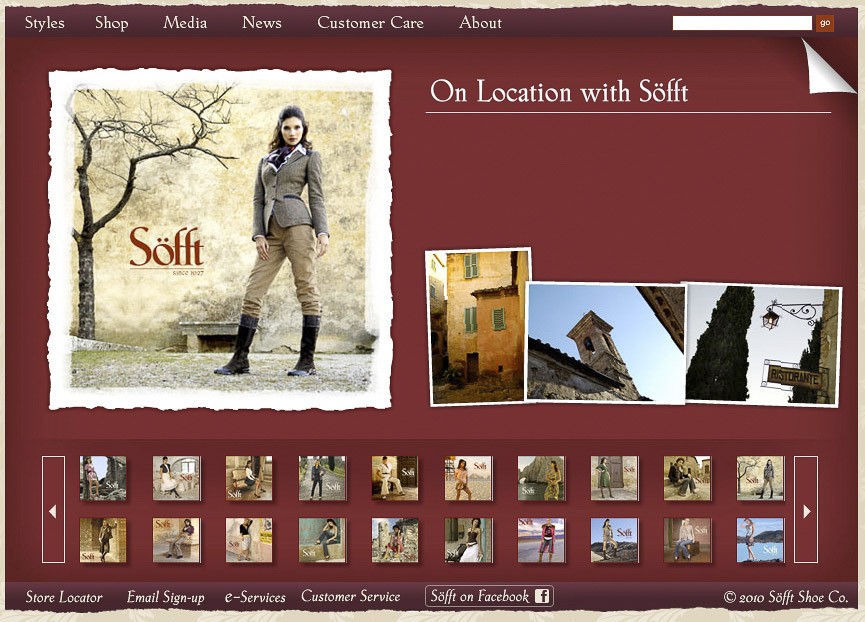Screen dimensions: 865x622
Task: Open the e-Services footer link
Action: point(255,597)
